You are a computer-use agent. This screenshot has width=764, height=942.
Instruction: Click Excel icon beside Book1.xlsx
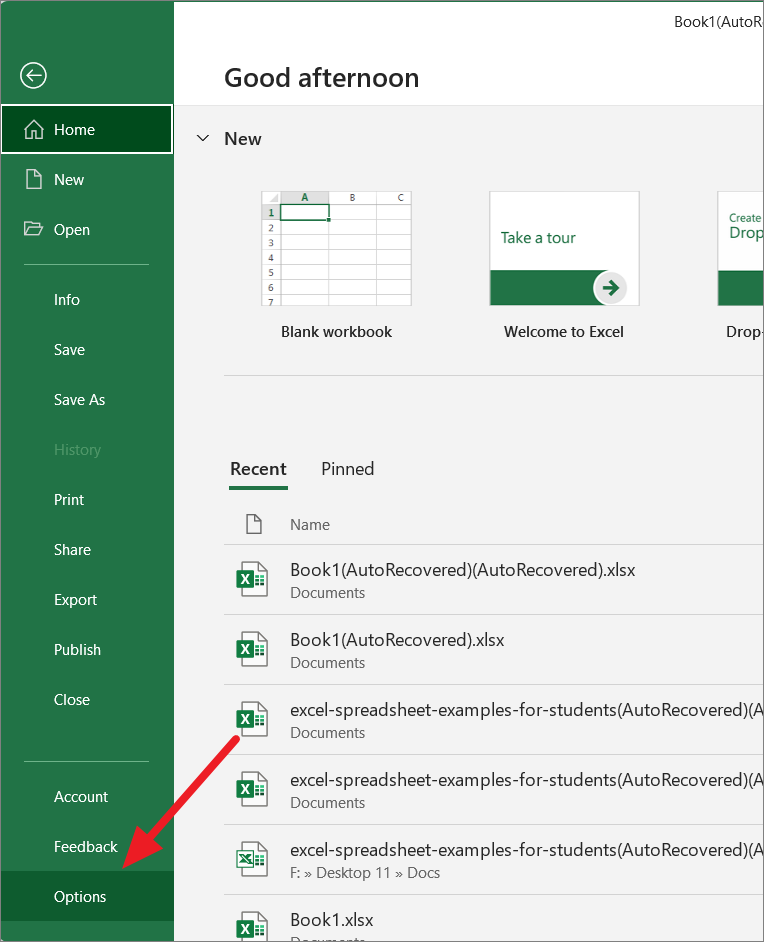pyautogui.click(x=251, y=926)
